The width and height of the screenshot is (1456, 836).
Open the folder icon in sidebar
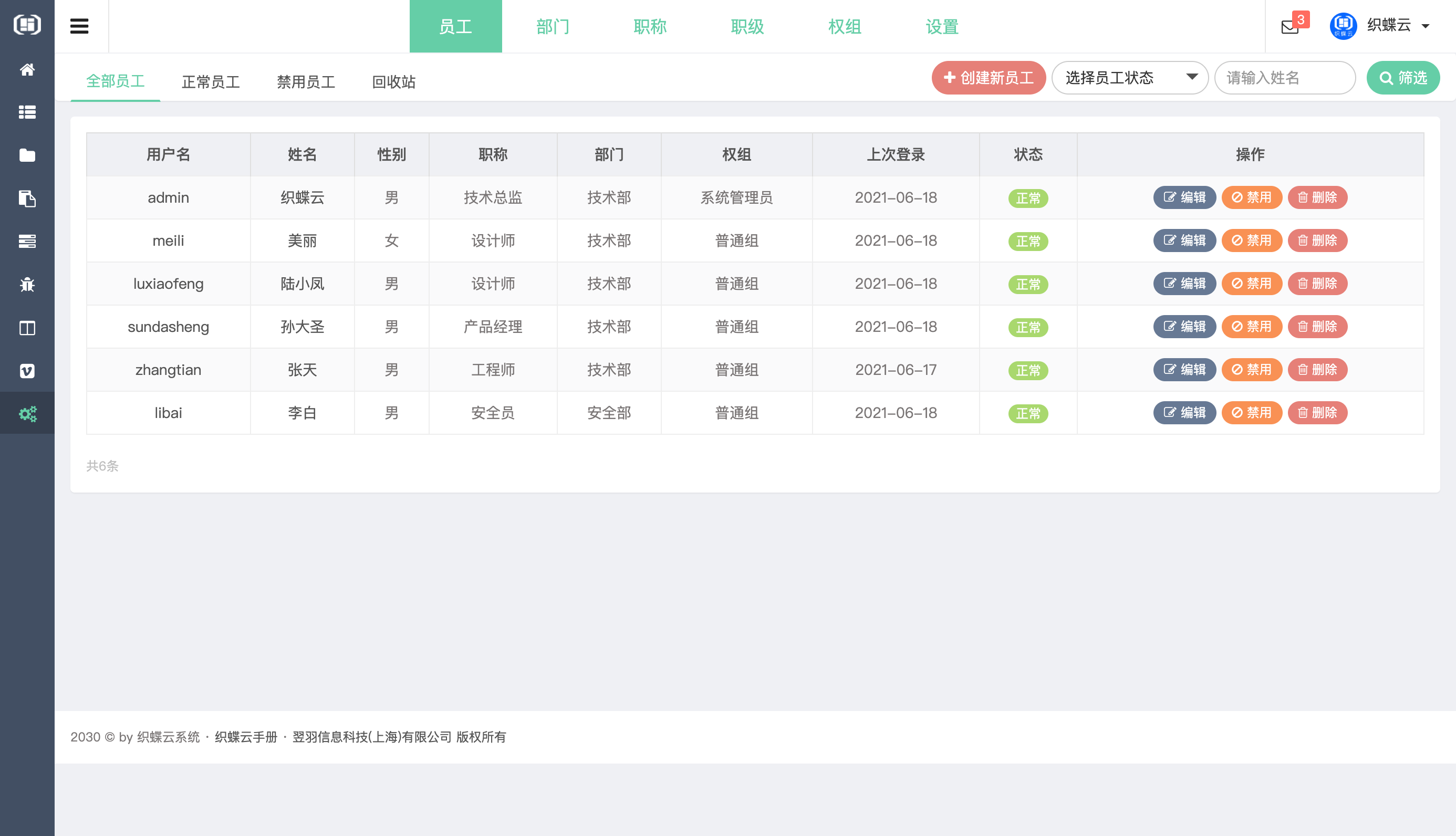point(27,155)
